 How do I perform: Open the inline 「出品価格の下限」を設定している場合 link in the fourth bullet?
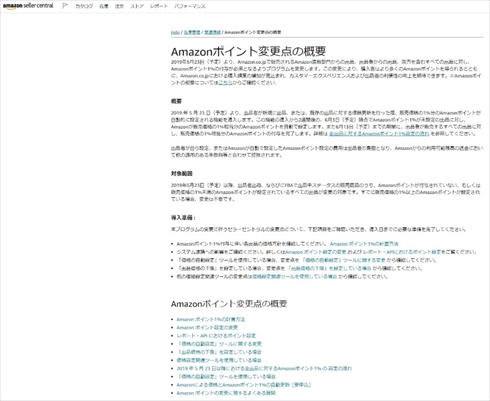(329, 268)
